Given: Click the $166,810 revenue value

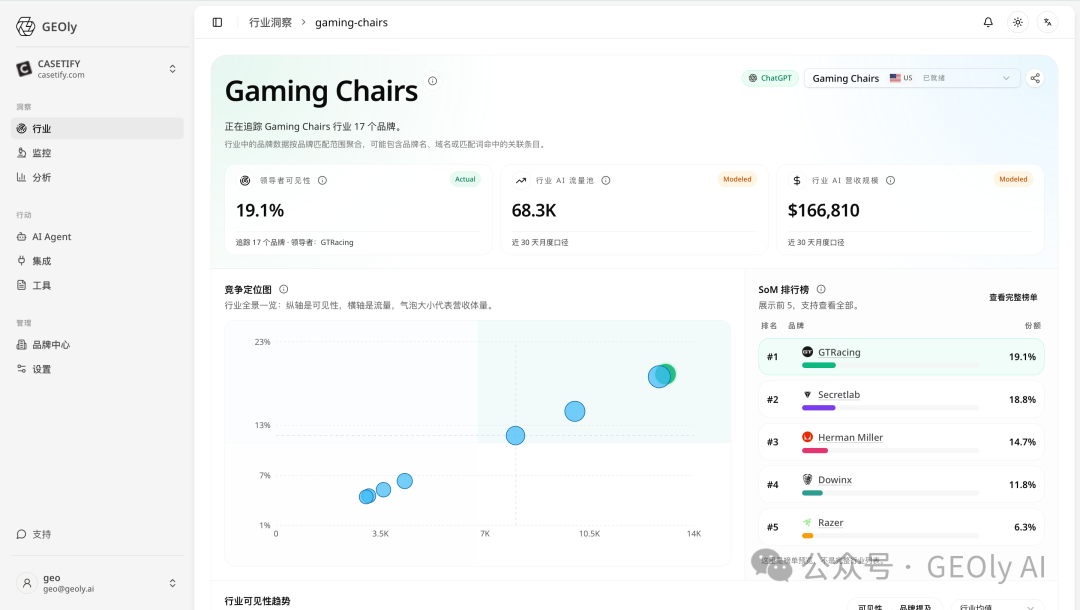Looking at the screenshot, I should pyautogui.click(x=823, y=211).
